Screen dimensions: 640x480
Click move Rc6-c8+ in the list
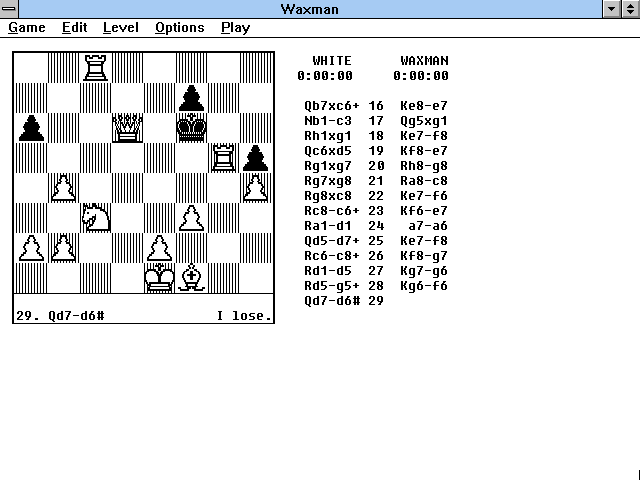click(x=332, y=256)
